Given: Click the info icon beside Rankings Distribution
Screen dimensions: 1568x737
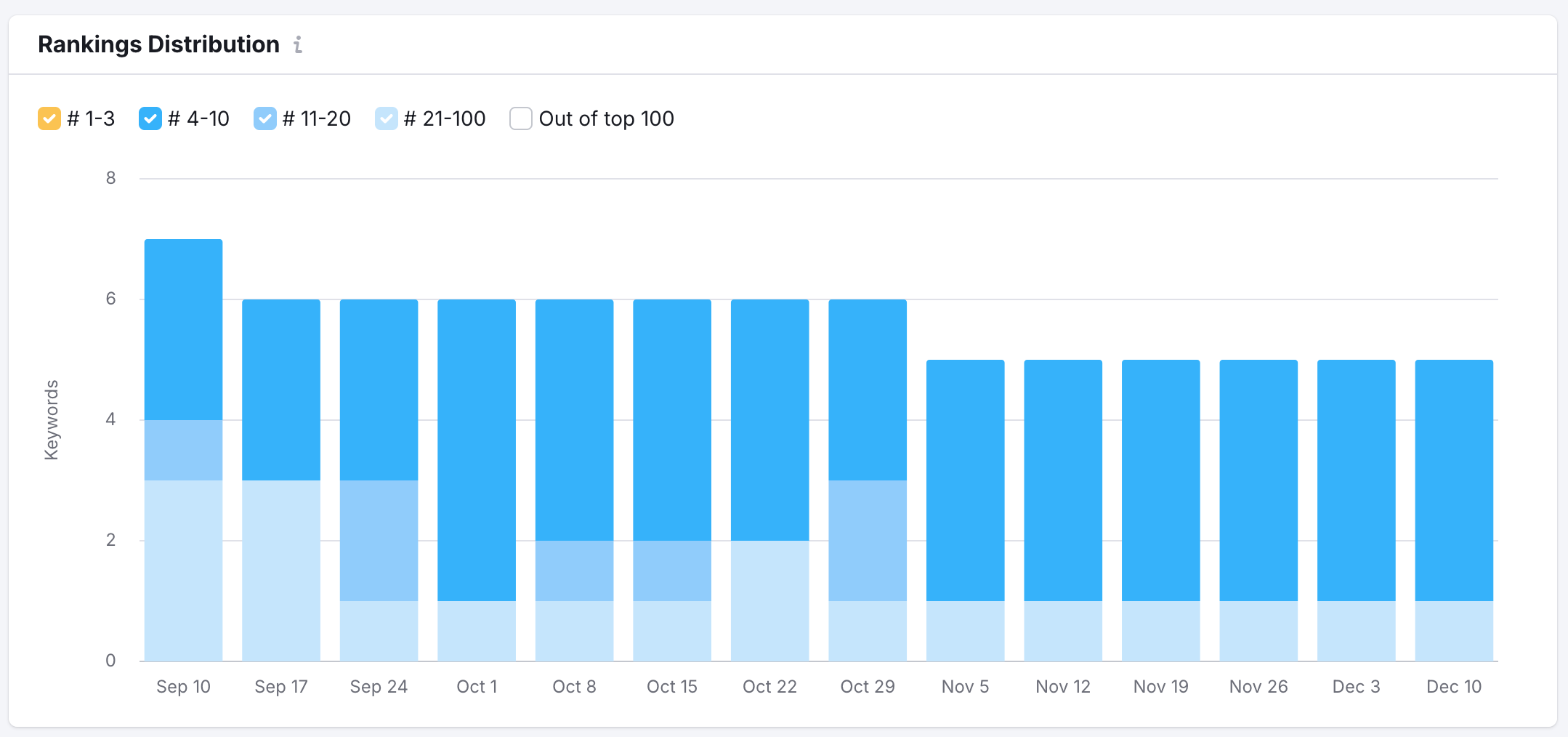Looking at the screenshot, I should click(x=297, y=45).
